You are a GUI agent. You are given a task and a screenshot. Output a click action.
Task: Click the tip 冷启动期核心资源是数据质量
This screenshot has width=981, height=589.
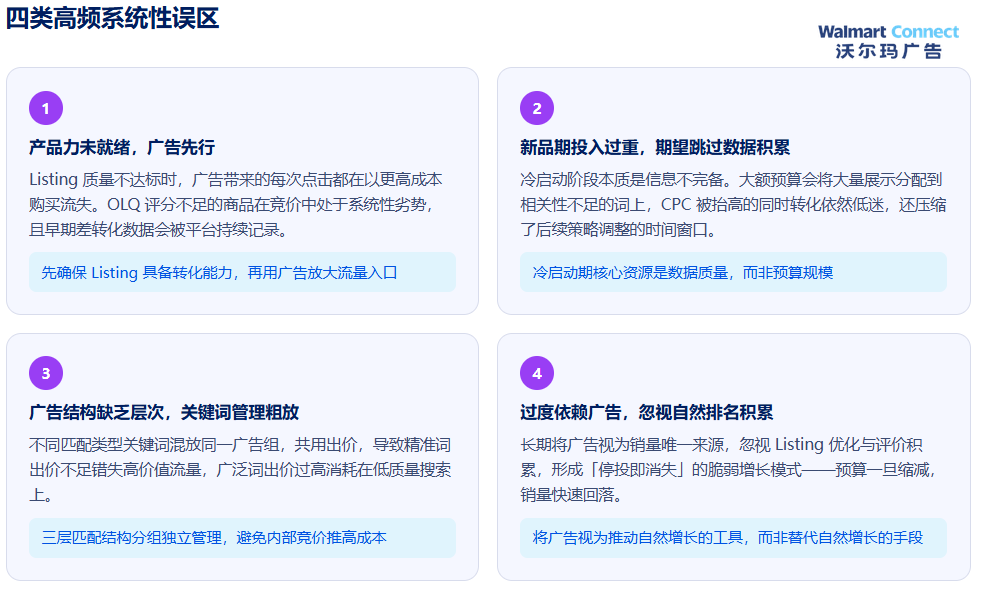point(733,272)
